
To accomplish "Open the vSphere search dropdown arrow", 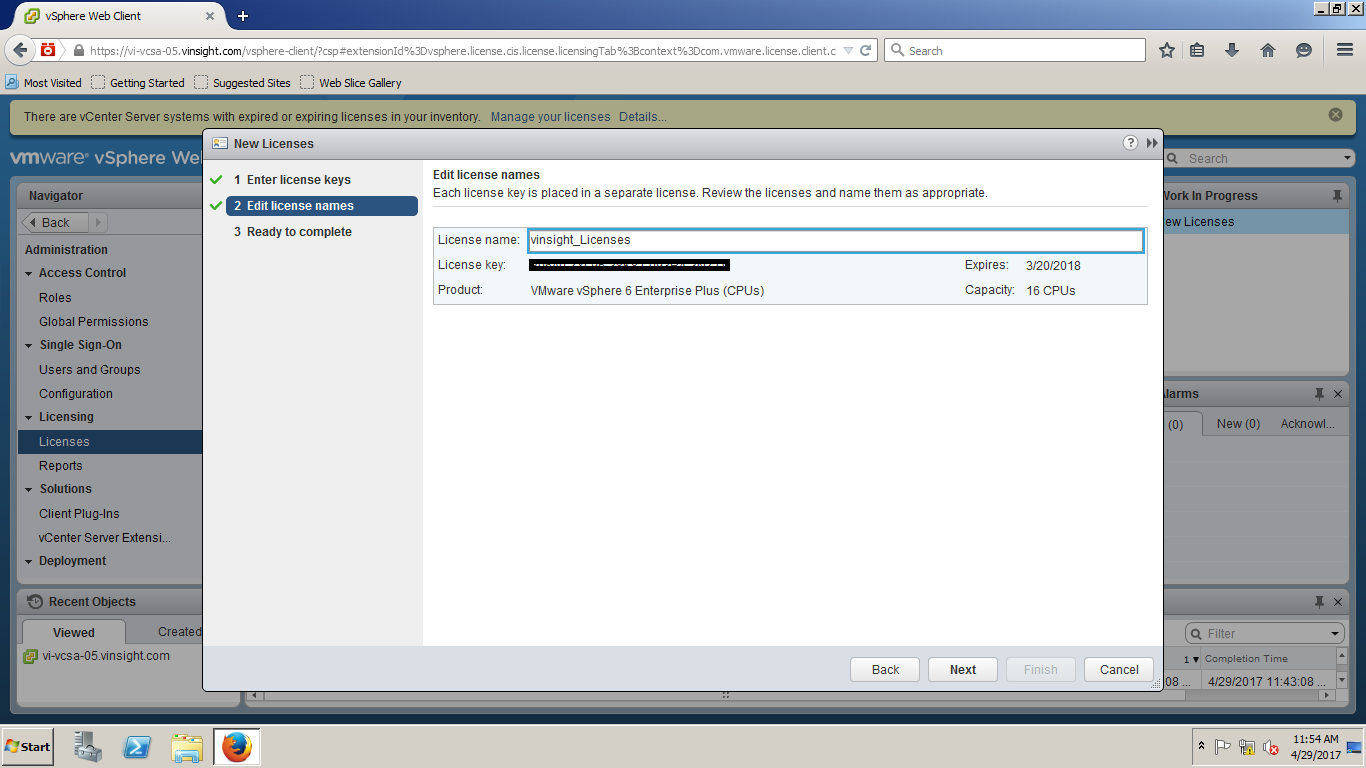I will (x=1347, y=158).
